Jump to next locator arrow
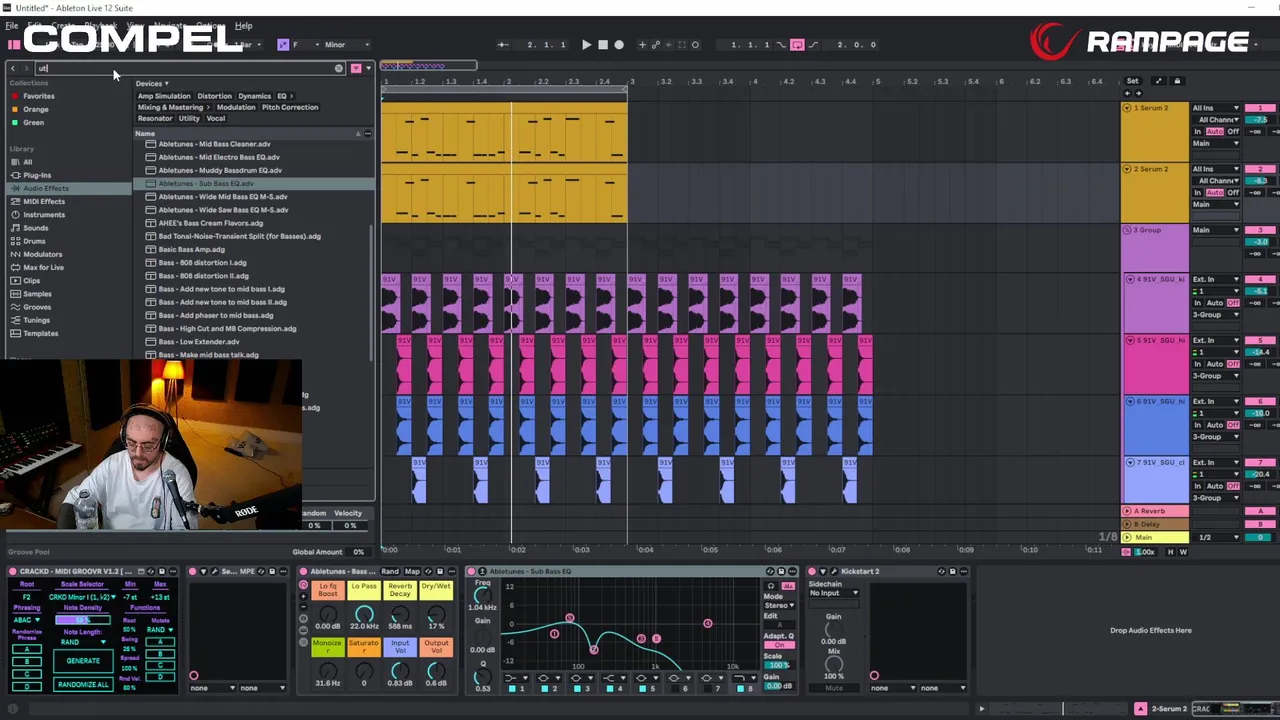Viewport: 1280px width, 720px height. pos(1140,93)
